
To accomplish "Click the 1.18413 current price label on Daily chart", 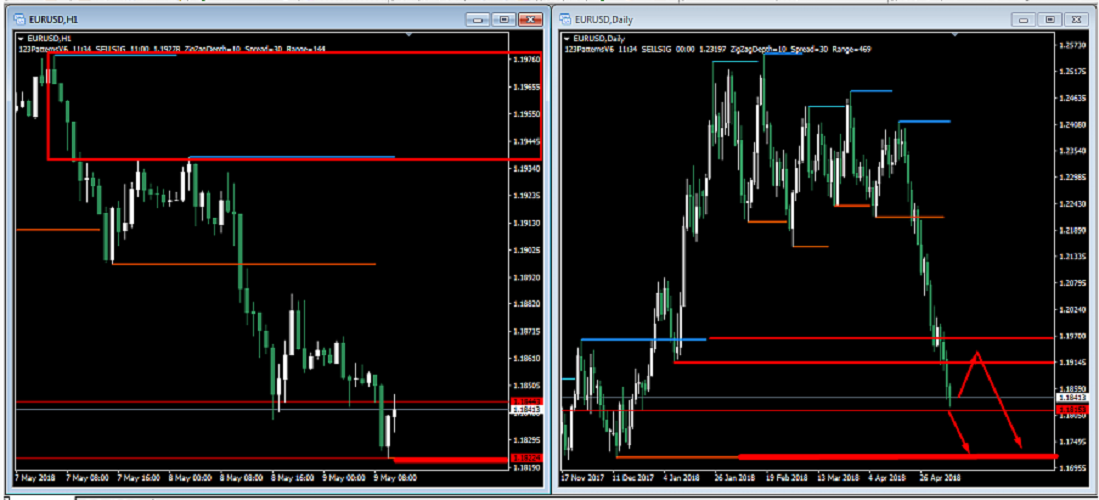I will click(1072, 398).
